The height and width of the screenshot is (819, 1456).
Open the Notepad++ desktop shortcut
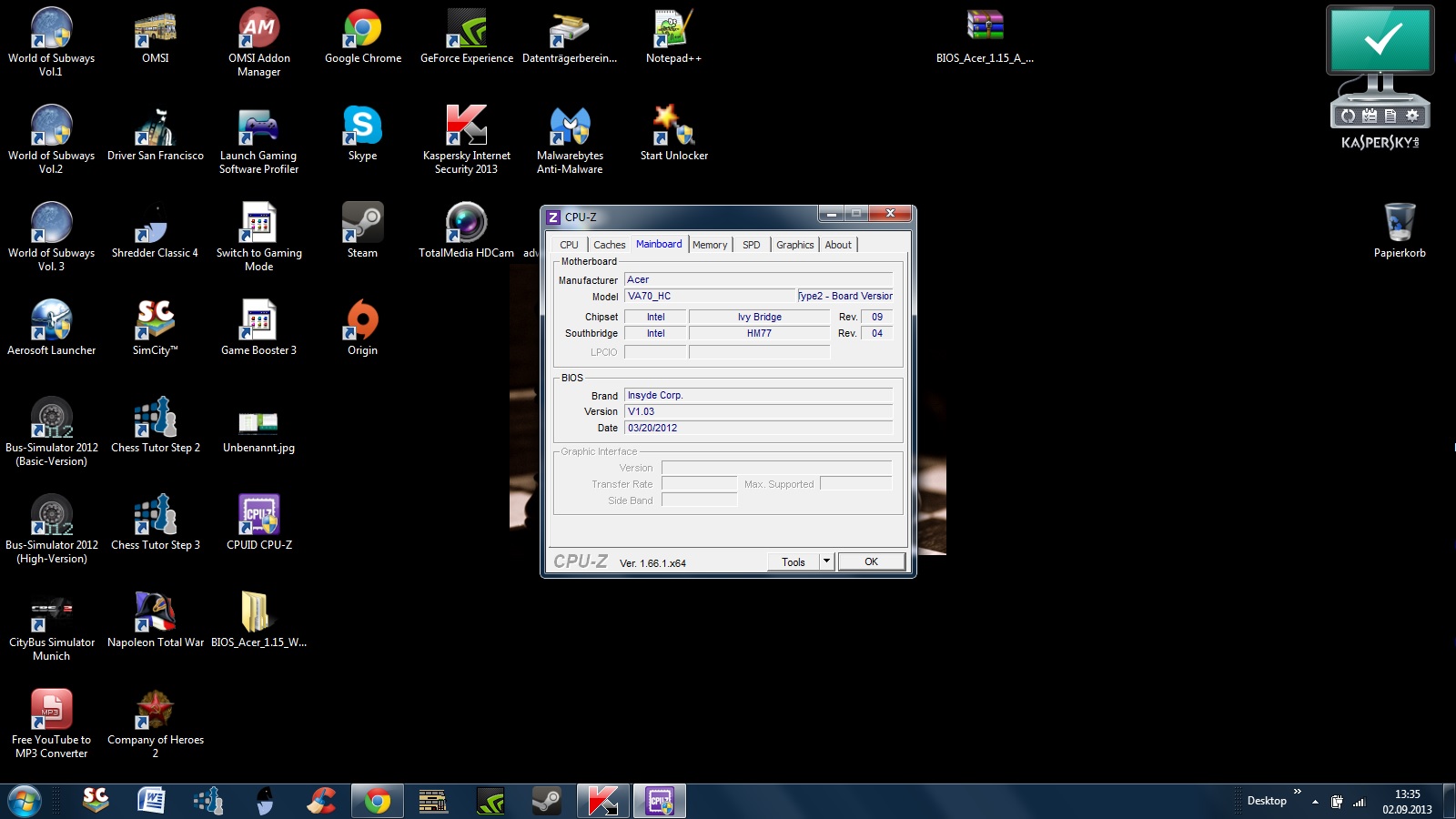673,36
